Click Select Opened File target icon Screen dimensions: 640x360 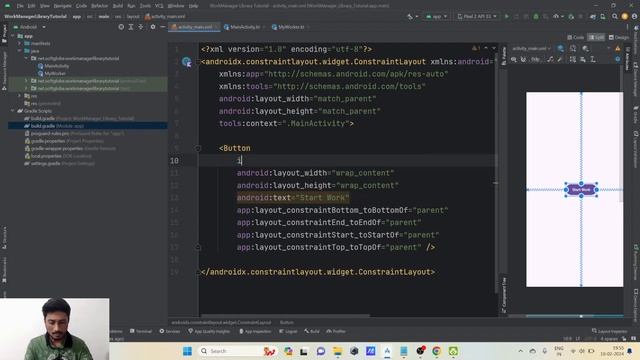coord(121,27)
